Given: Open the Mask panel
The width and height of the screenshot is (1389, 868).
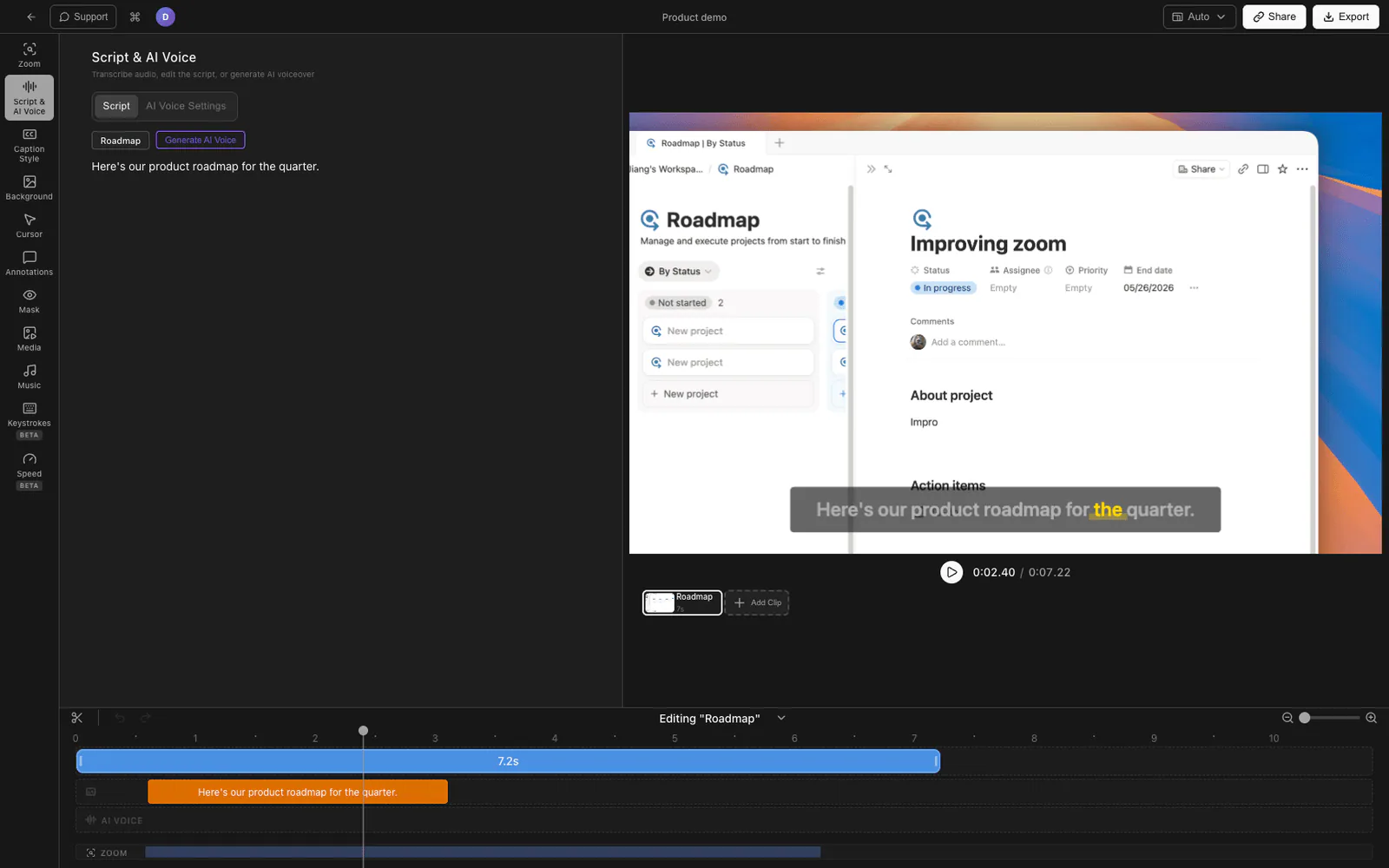Looking at the screenshot, I should pyautogui.click(x=30, y=301).
